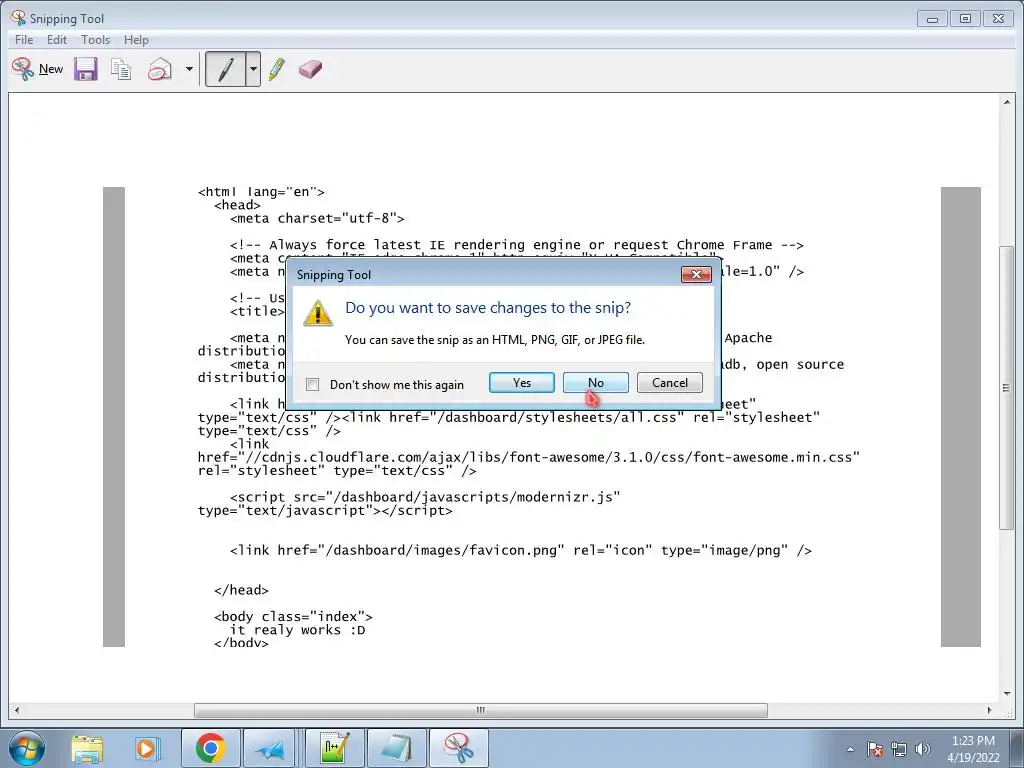Send snip via the envelope icon
Screen dimensions: 1024x768
(160, 69)
